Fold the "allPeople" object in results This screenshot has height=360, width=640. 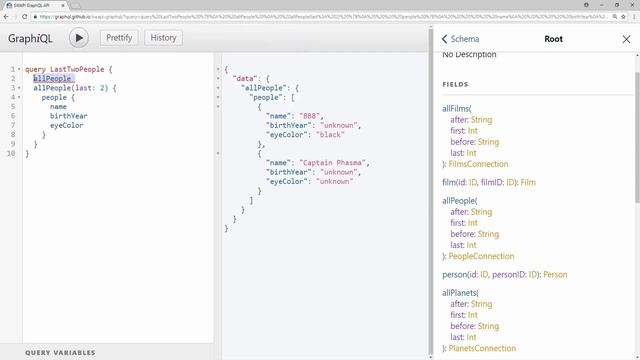pyautogui.click(x=218, y=88)
